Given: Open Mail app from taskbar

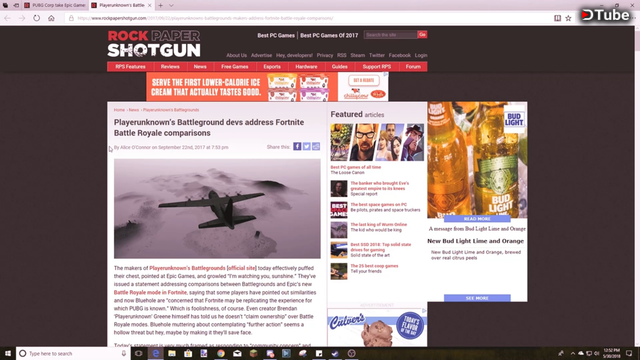Looking at the screenshot, I should point(237,353).
